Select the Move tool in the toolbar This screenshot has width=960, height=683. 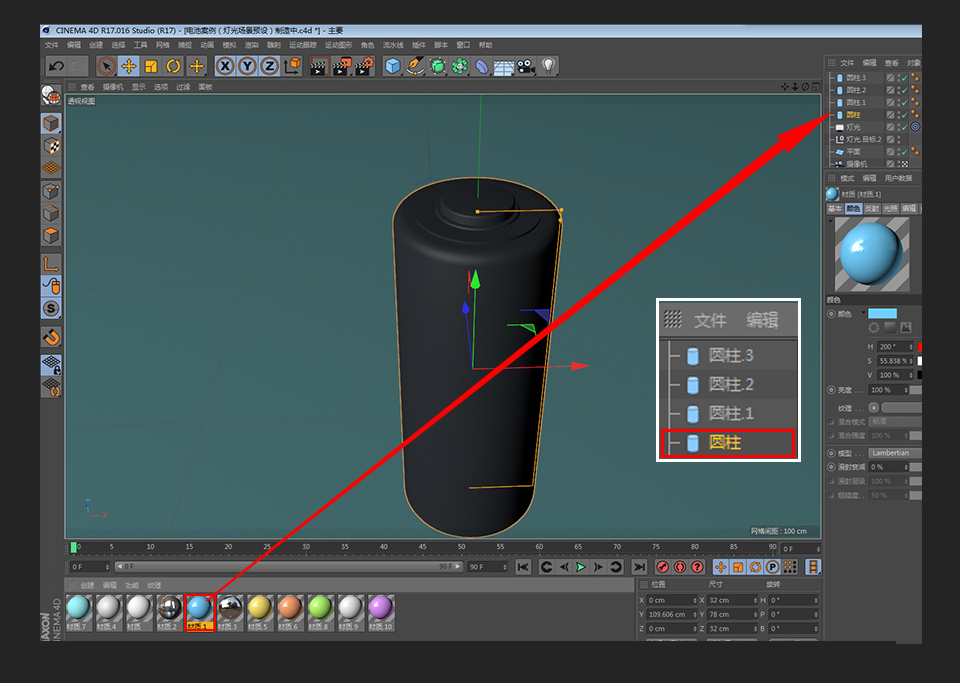coord(129,66)
